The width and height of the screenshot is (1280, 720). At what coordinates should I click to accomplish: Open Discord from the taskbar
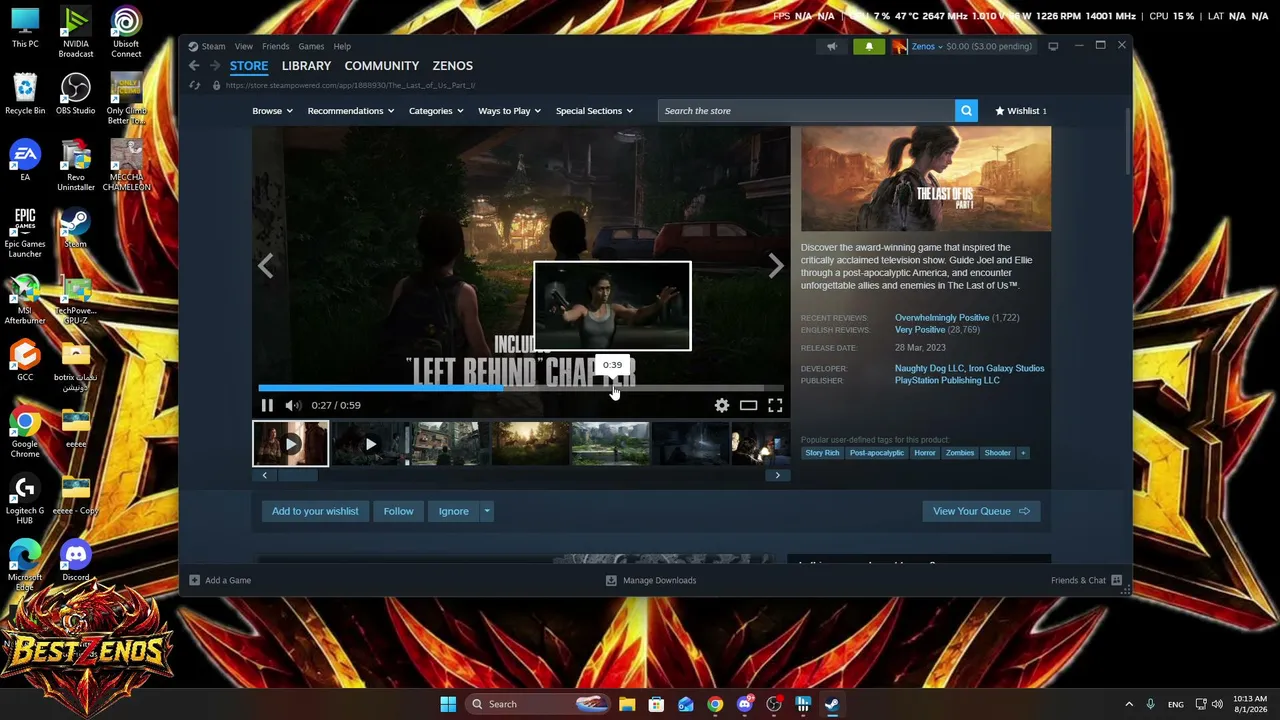coord(744,704)
